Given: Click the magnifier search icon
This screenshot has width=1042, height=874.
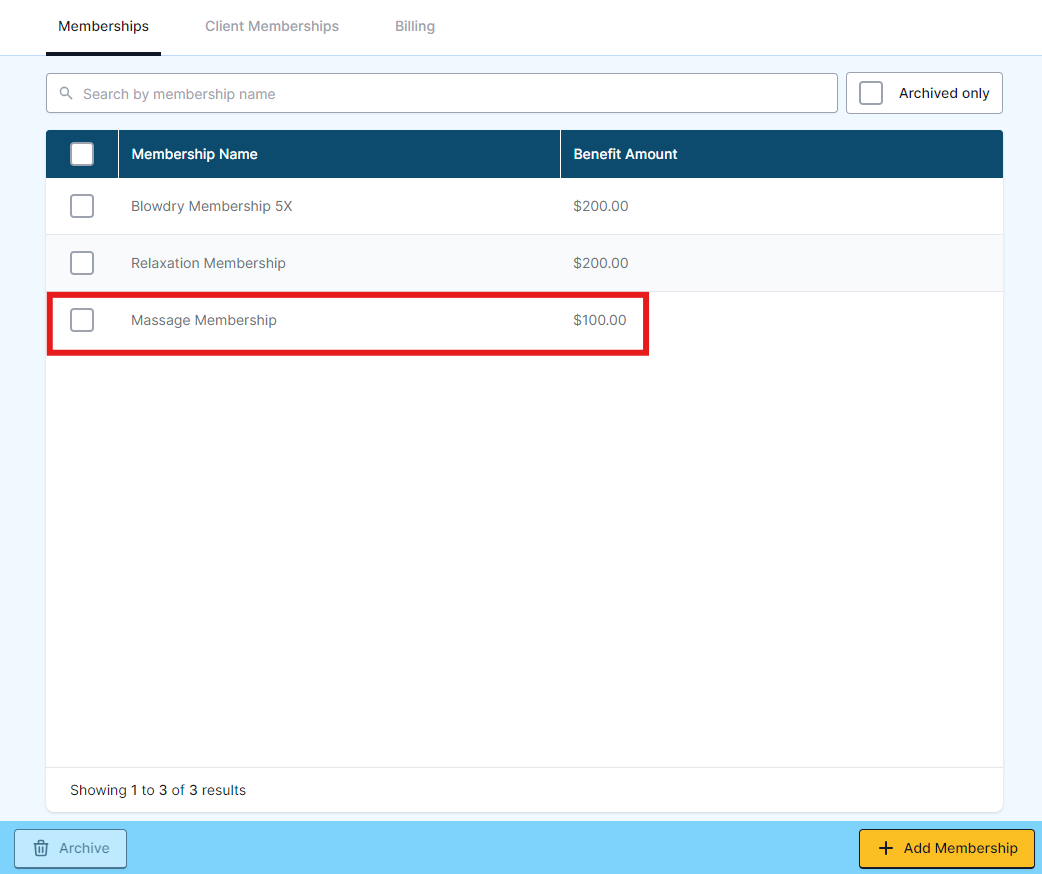Looking at the screenshot, I should (66, 93).
